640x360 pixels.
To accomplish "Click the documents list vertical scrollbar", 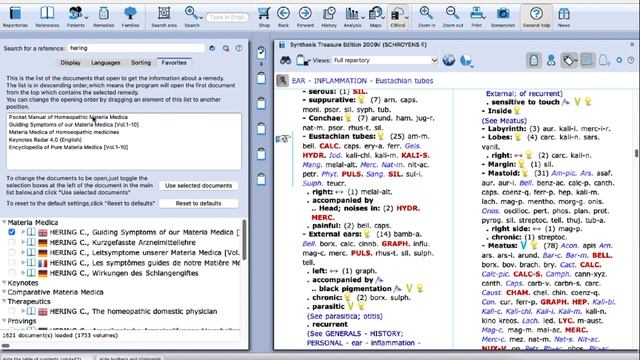I will point(244,240).
